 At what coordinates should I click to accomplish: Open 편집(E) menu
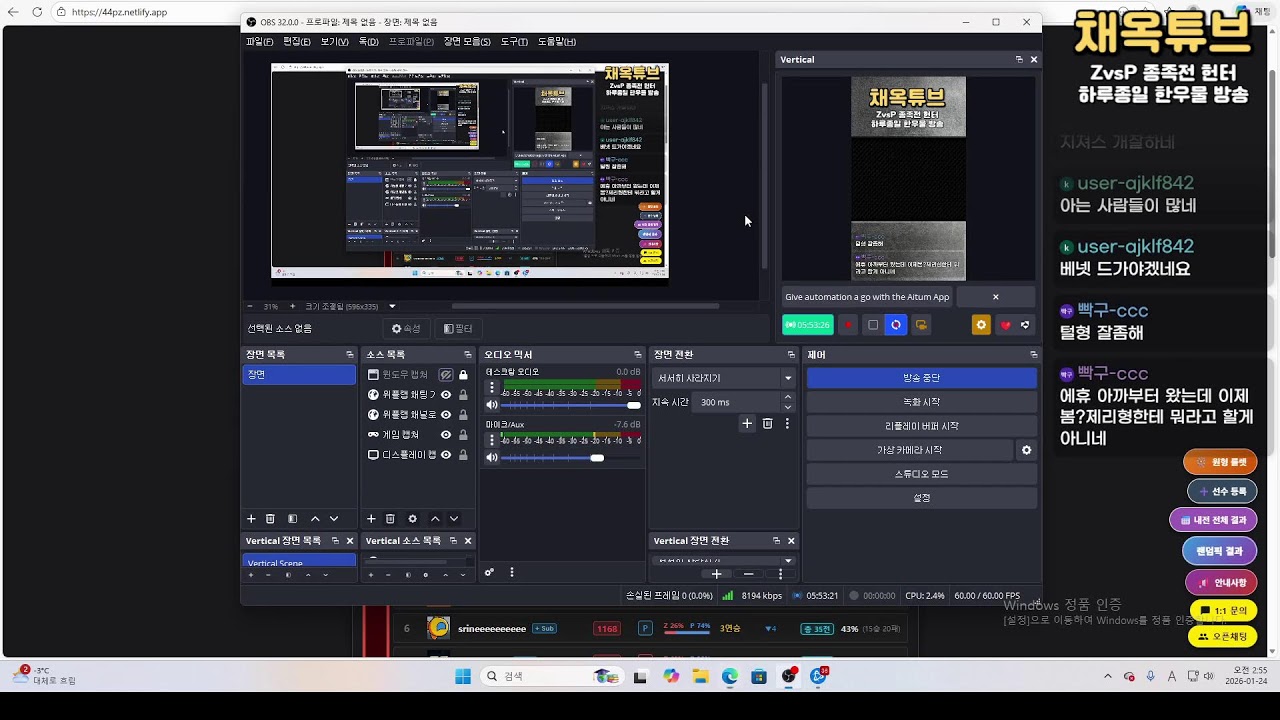[297, 42]
